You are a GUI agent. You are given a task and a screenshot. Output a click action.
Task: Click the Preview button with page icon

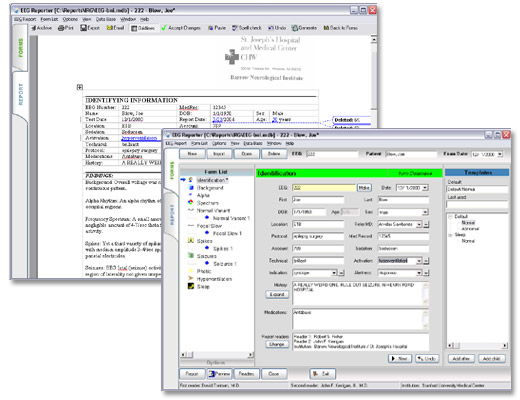[x=219, y=374]
